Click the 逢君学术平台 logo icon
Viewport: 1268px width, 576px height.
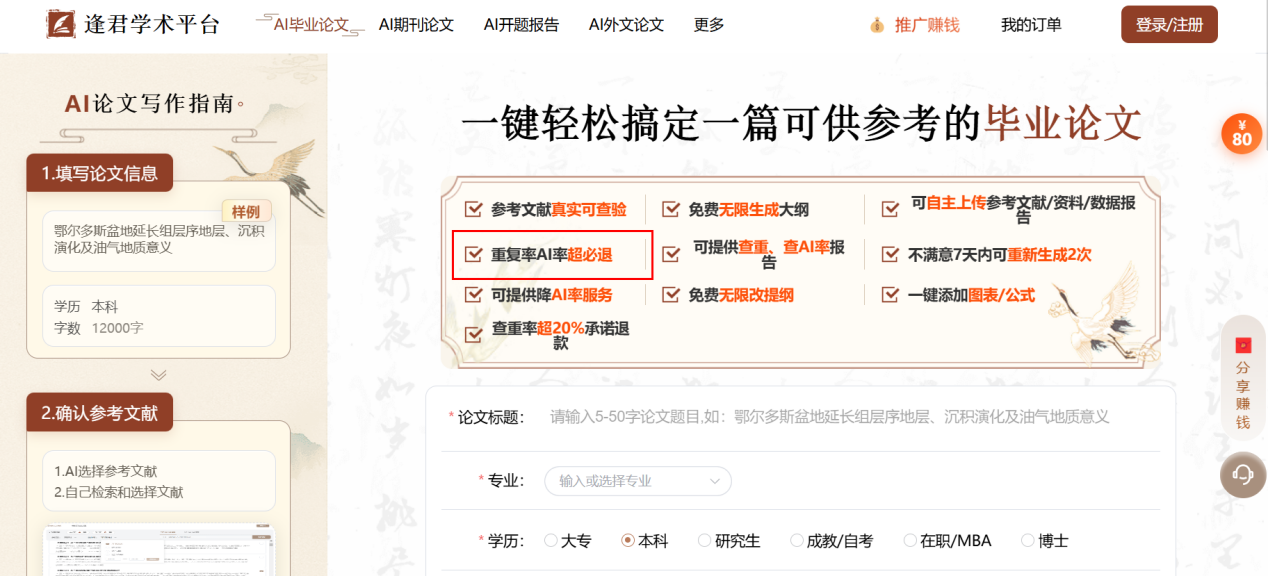(x=62, y=24)
